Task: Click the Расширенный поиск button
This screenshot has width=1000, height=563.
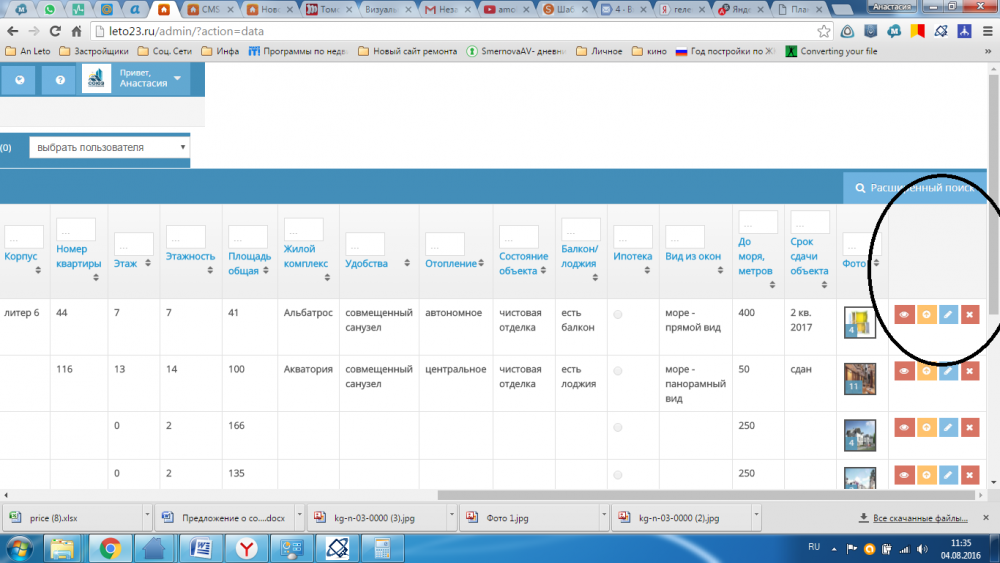Action: pos(915,188)
